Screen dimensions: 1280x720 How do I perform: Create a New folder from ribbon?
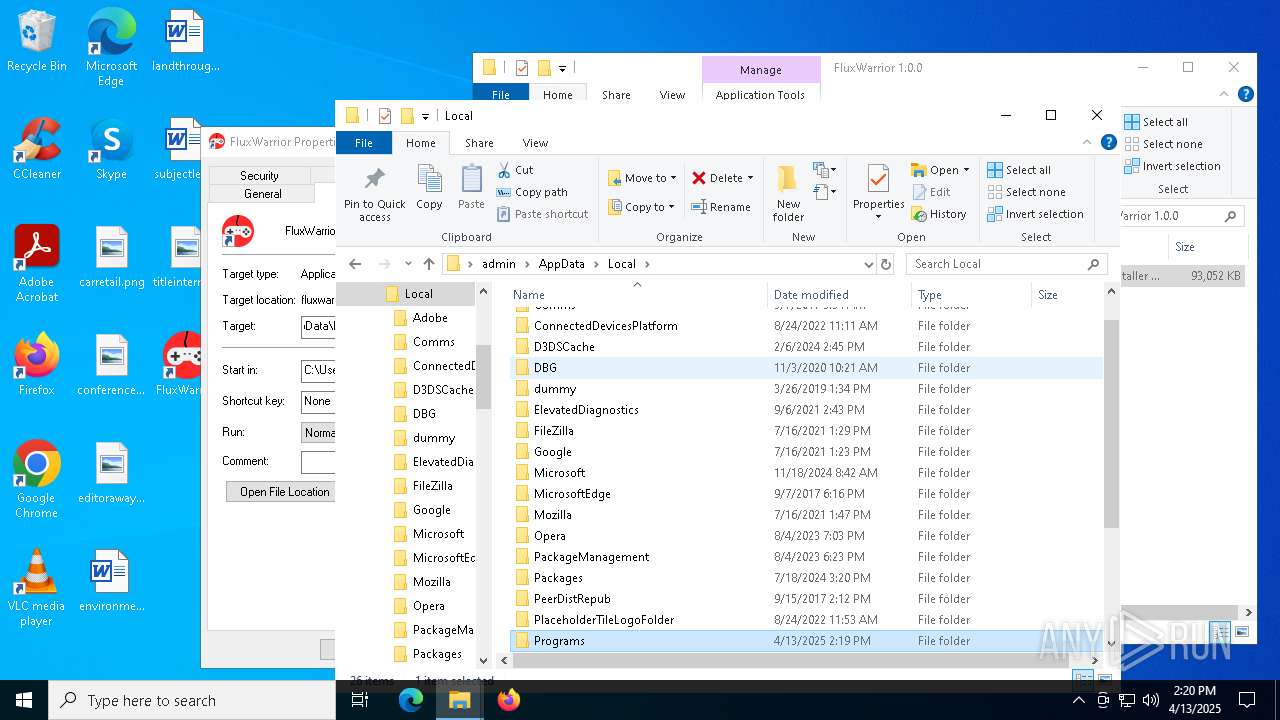pos(788,193)
